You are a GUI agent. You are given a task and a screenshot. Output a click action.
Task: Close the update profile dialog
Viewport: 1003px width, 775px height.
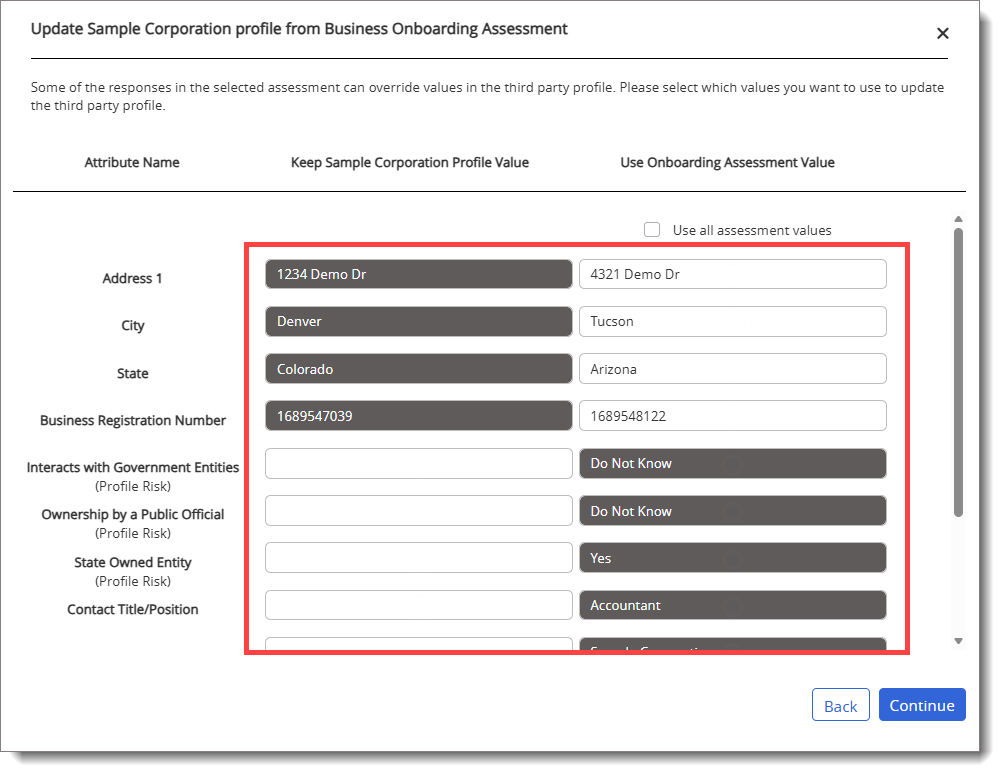942,34
